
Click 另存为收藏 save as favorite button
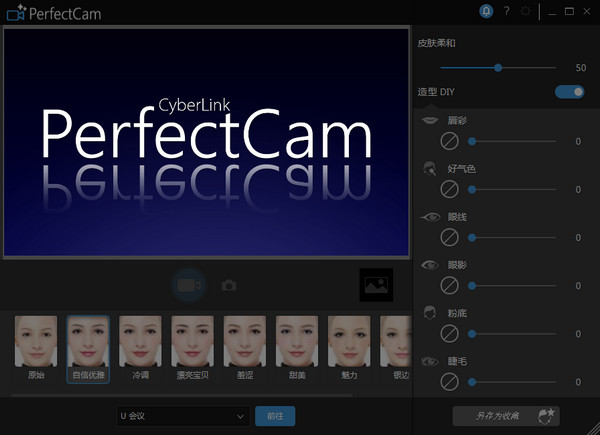tap(506, 416)
